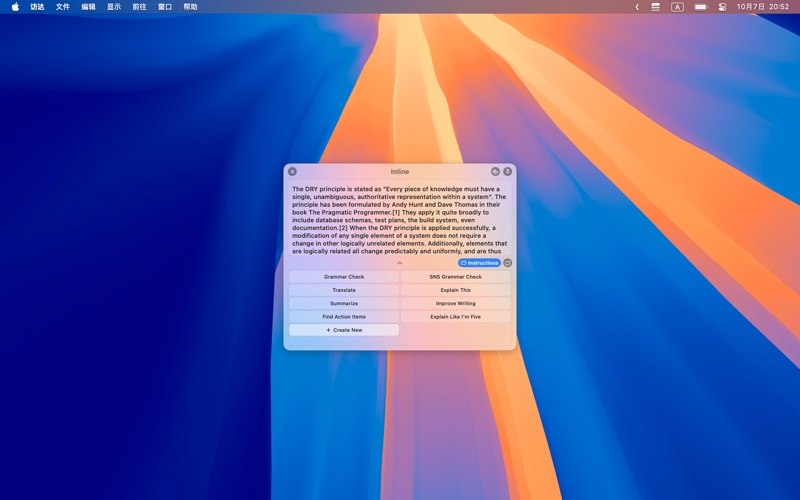The image size is (800, 500).
Task: Click Create New to add an action
Action: 344,330
